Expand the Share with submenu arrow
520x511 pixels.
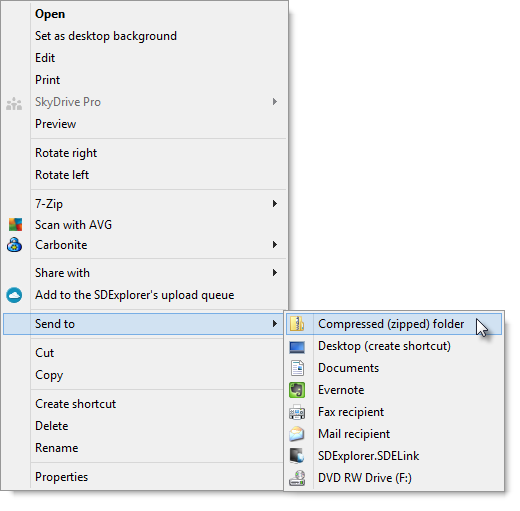(275, 273)
